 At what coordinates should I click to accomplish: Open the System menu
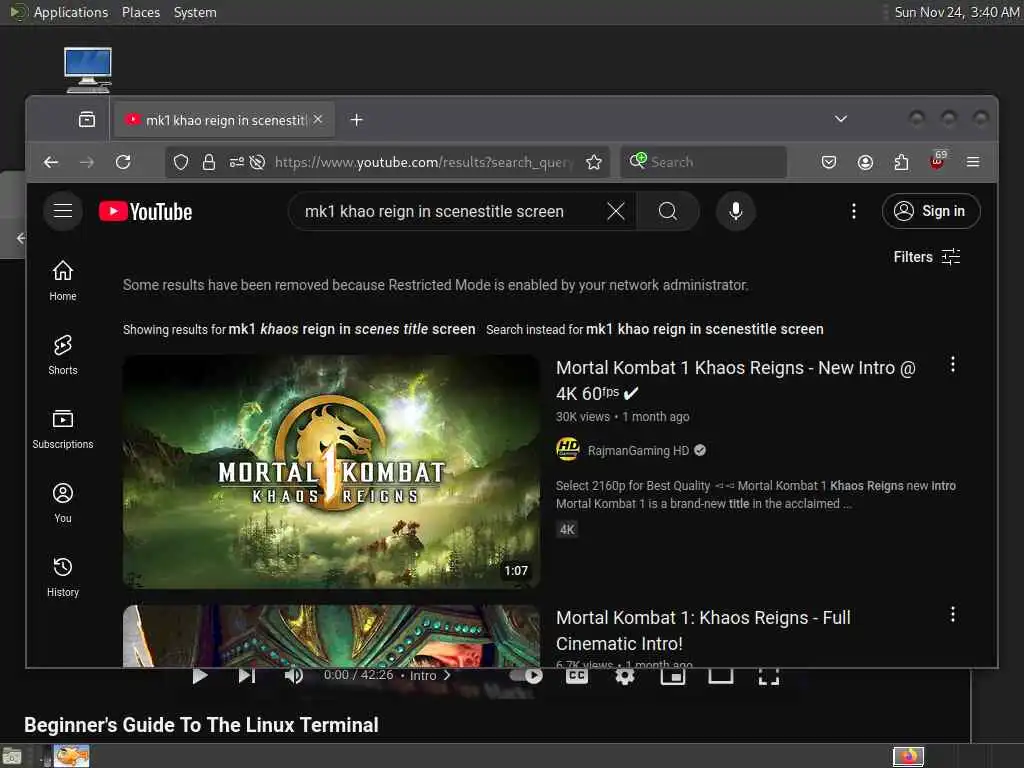pos(195,12)
